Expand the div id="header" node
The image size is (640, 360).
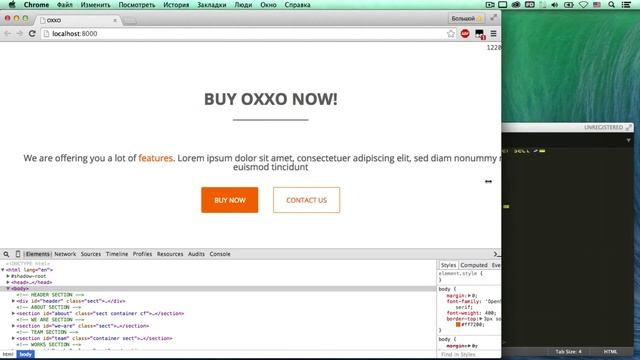click(x=13, y=301)
